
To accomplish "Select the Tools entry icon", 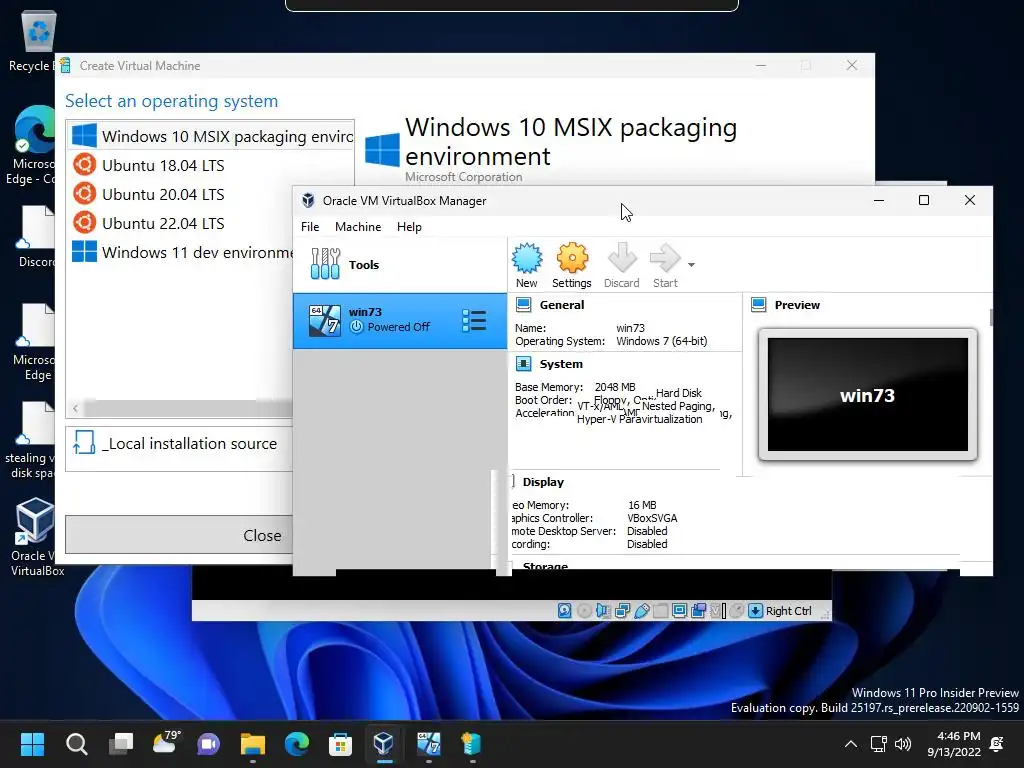I will [325, 264].
